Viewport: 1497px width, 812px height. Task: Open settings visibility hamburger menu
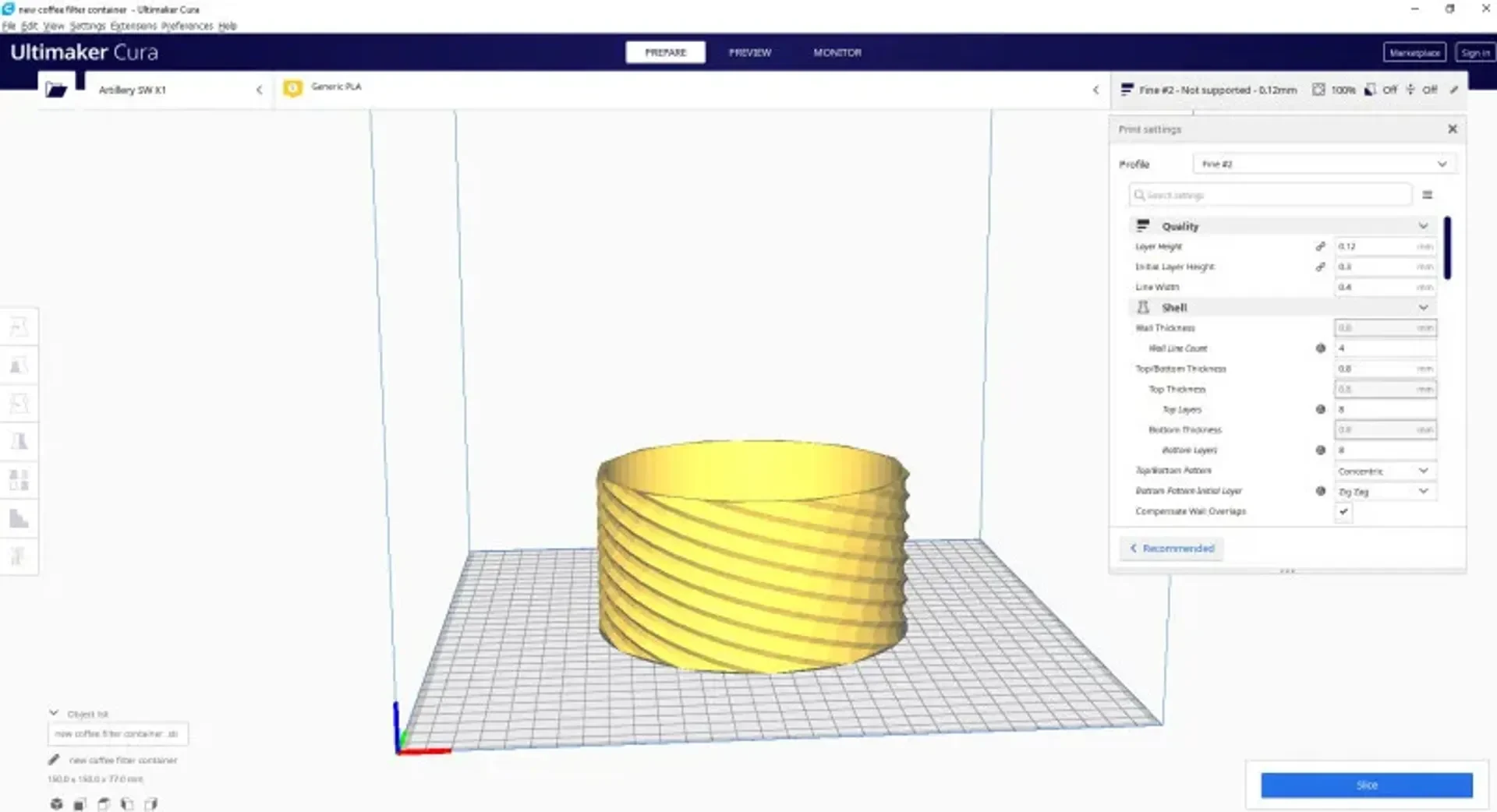point(1428,195)
